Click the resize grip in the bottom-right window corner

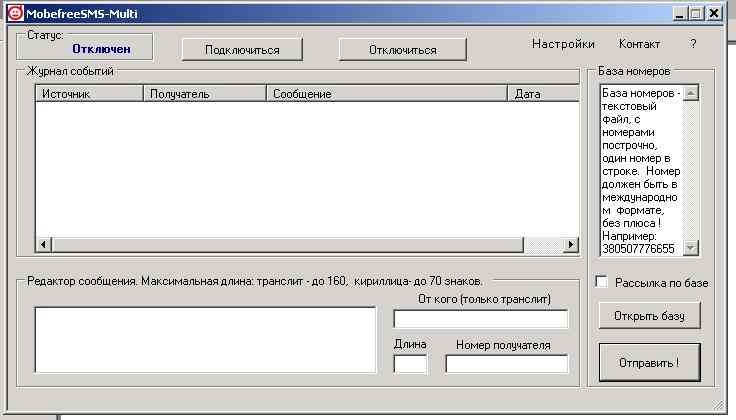(718, 405)
